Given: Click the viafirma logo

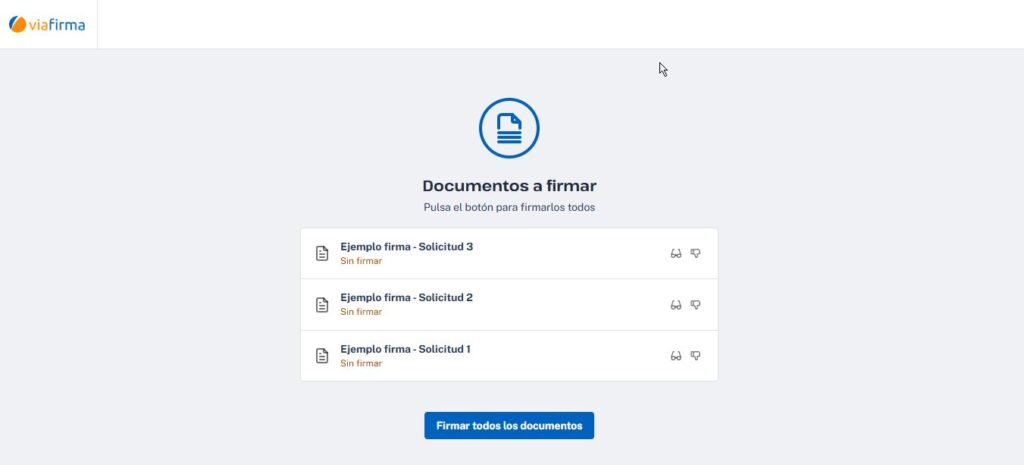Looking at the screenshot, I should 46,24.
